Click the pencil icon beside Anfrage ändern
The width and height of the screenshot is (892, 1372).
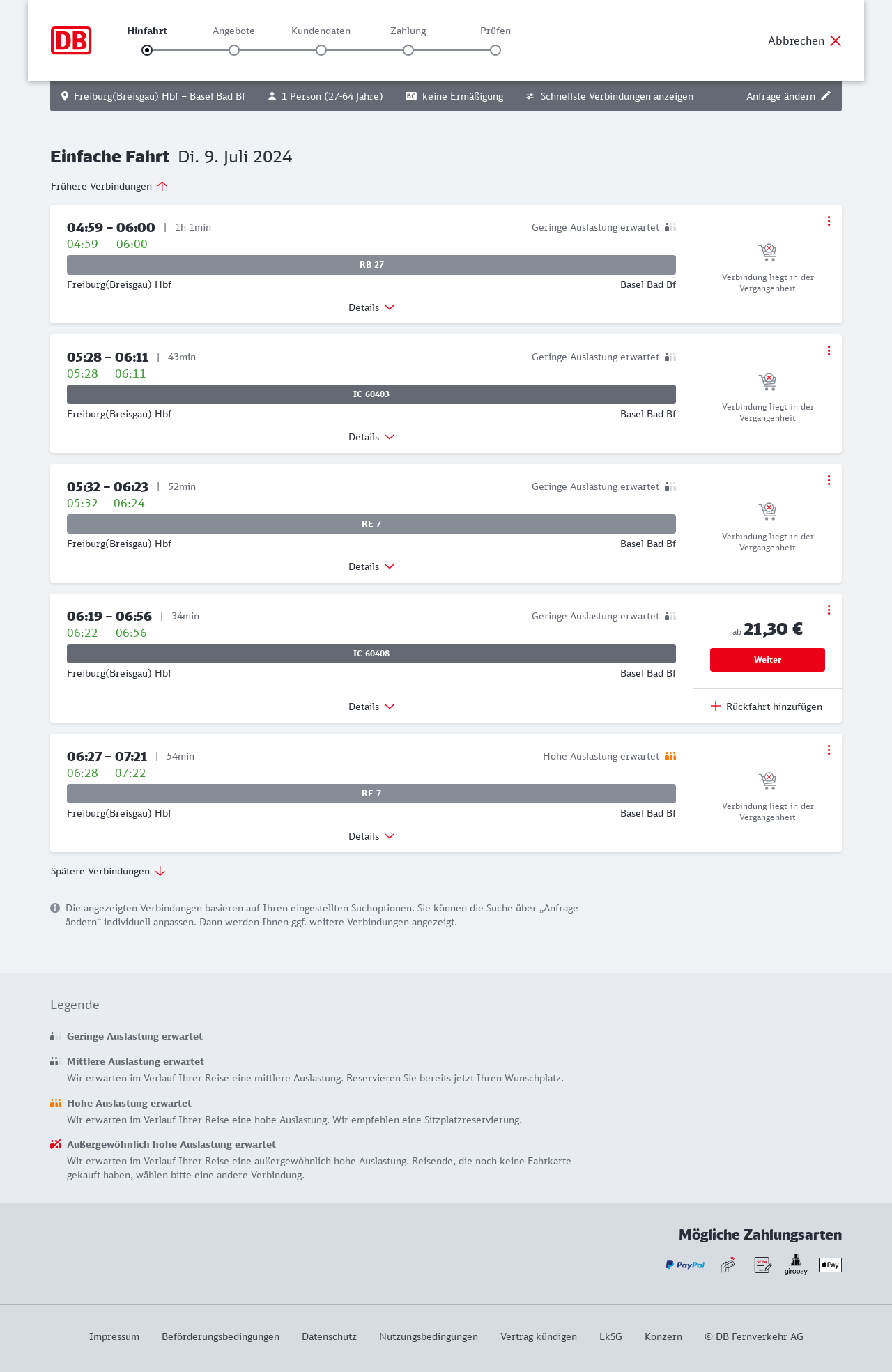826,96
